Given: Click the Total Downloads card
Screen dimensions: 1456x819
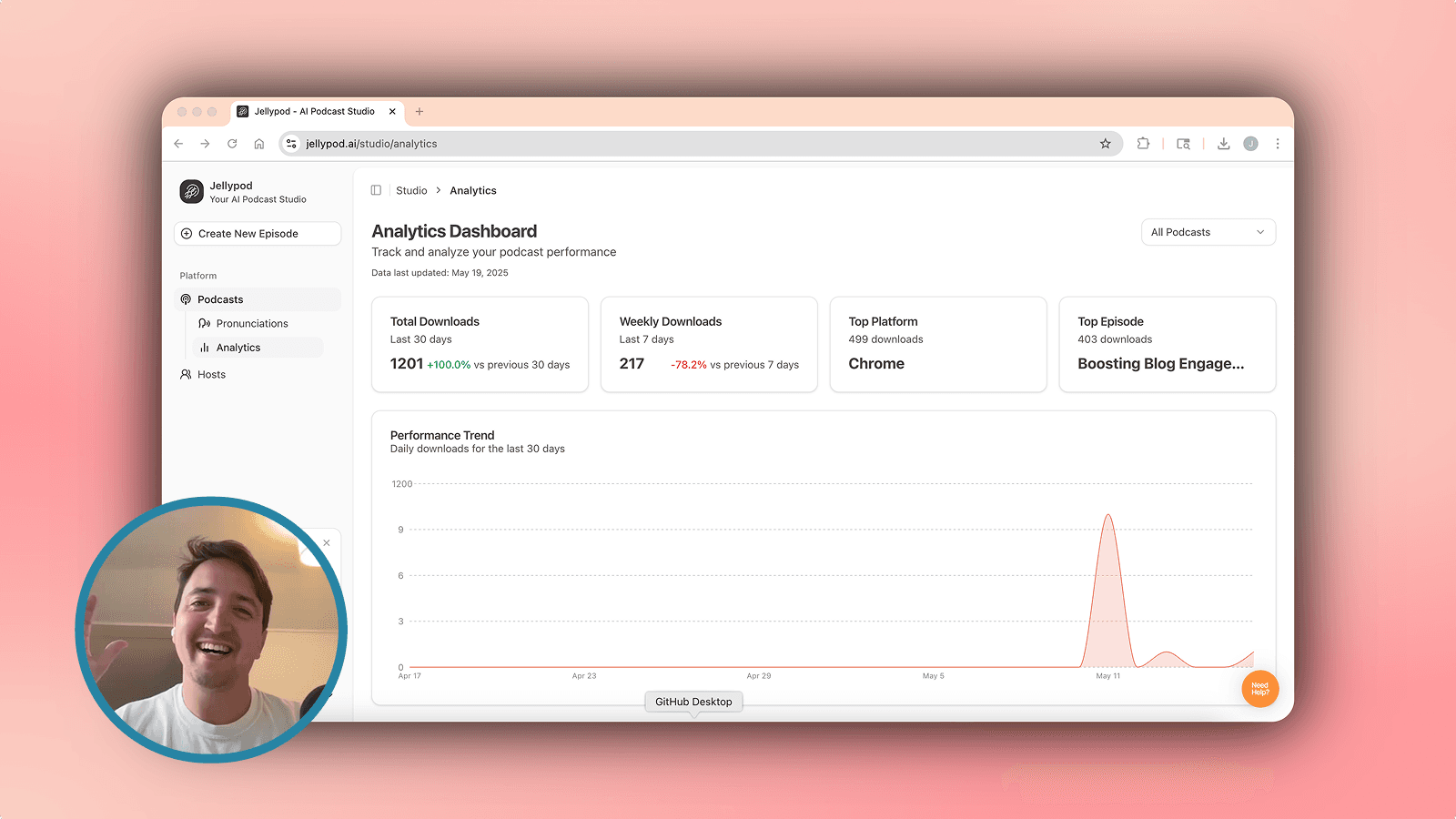Looking at the screenshot, I should (x=480, y=344).
